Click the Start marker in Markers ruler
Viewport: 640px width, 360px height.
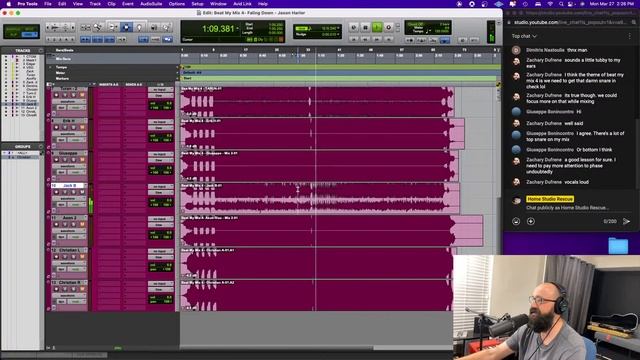coord(187,78)
